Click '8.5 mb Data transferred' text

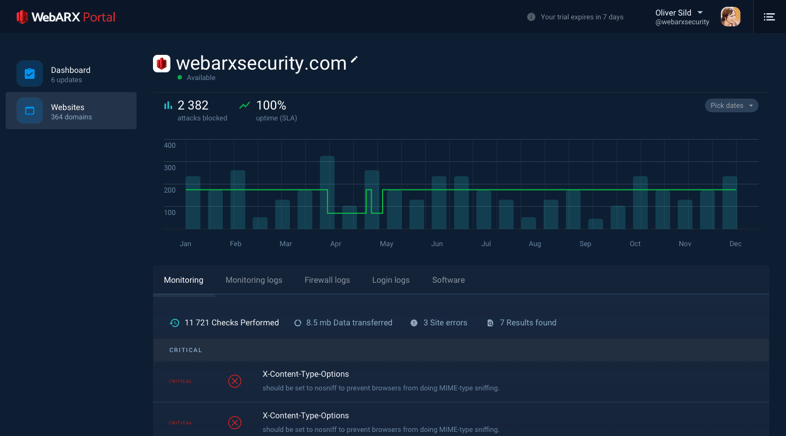(x=349, y=323)
